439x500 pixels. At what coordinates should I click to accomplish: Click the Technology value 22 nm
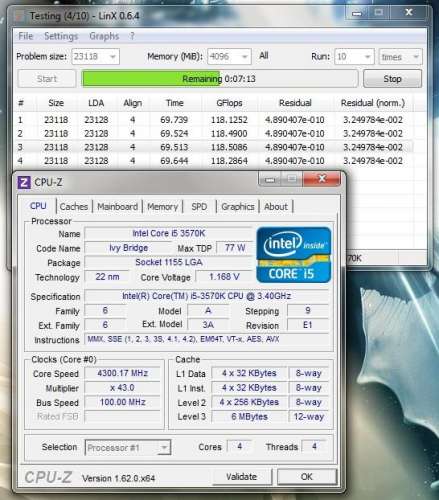(x=107, y=277)
